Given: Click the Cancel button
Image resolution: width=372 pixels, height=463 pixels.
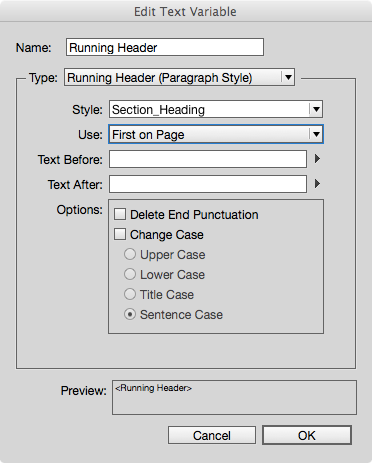Looking at the screenshot, I should (x=212, y=435).
